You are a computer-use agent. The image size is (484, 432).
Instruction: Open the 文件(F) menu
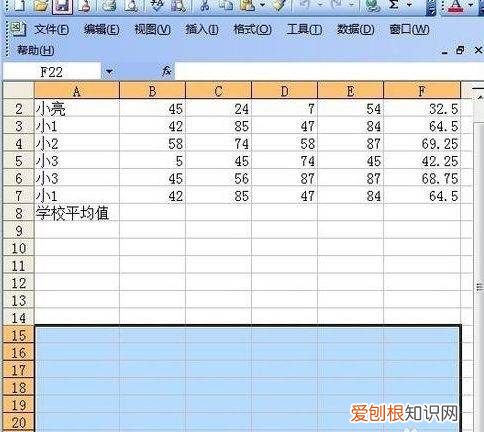tap(52, 30)
